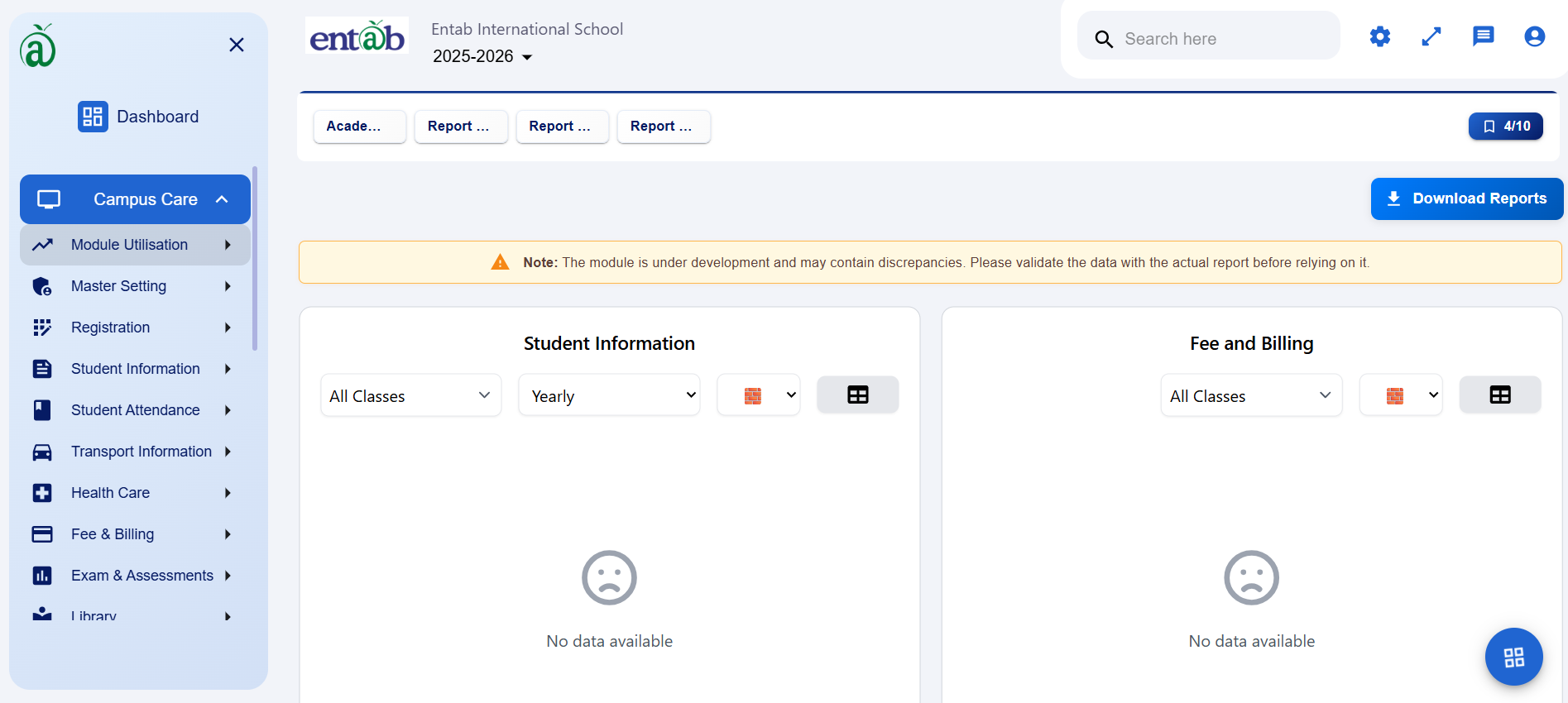1568x703 pixels.
Task: Click the Download Reports button
Action: coord(1466,199)
